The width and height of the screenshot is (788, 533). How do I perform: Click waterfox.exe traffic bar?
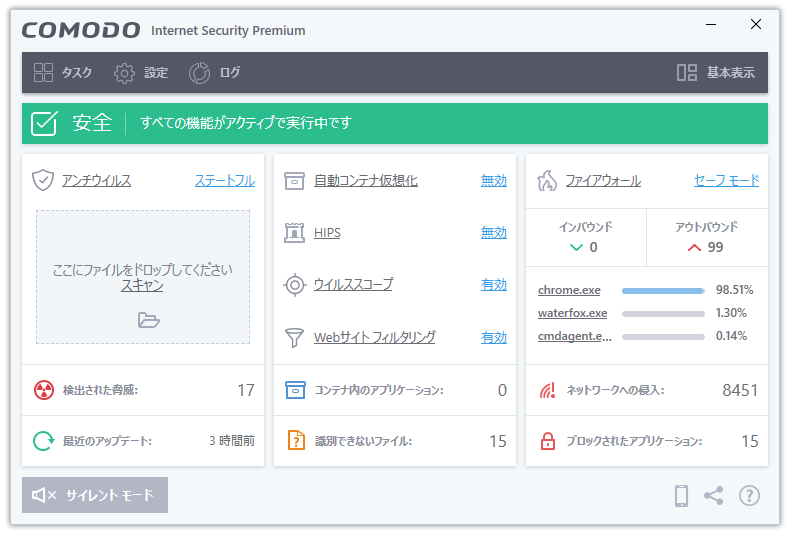[663, 314]
